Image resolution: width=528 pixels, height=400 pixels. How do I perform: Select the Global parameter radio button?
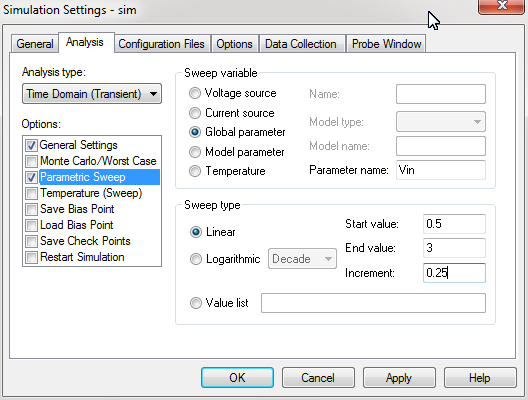coord(195,132)
